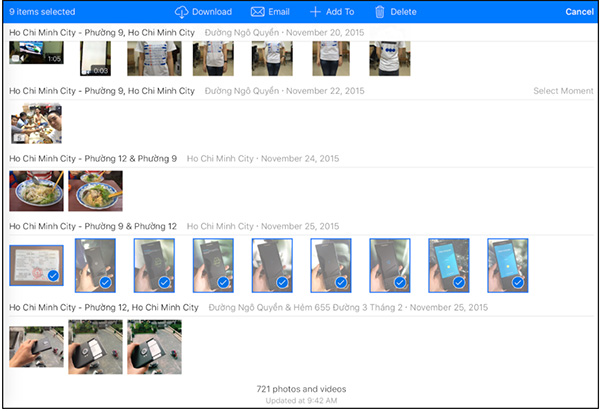
Task: Uncheck the third selected phone photo
Action: point(223,282)
